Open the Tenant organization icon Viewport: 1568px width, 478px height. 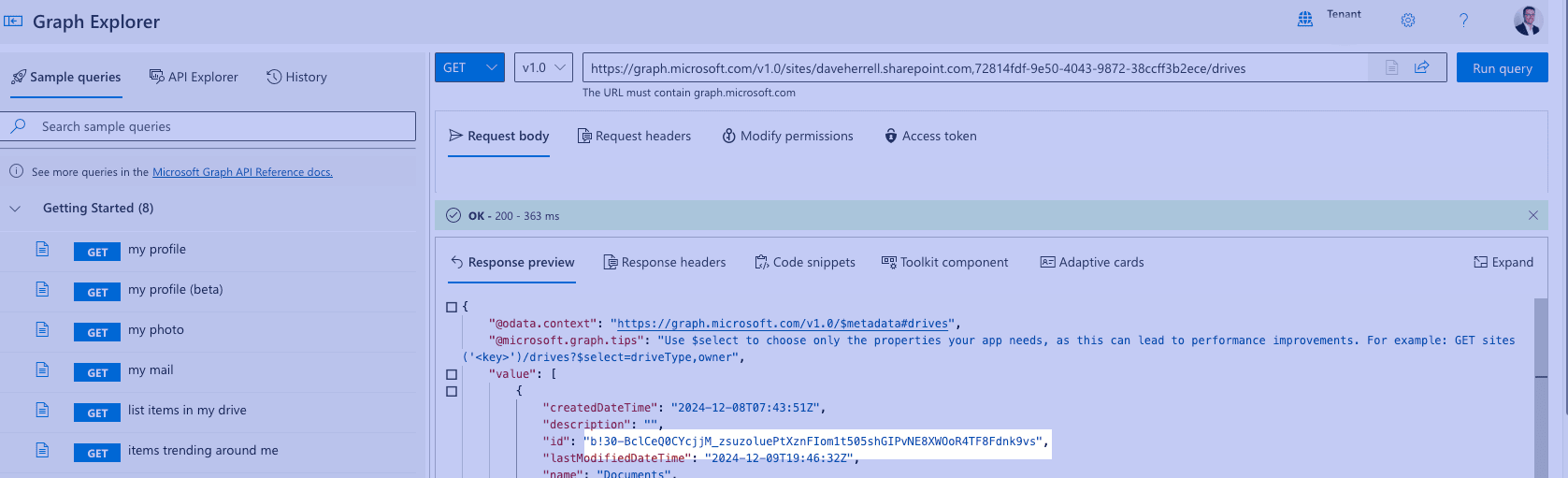(x=1305, y=19)
